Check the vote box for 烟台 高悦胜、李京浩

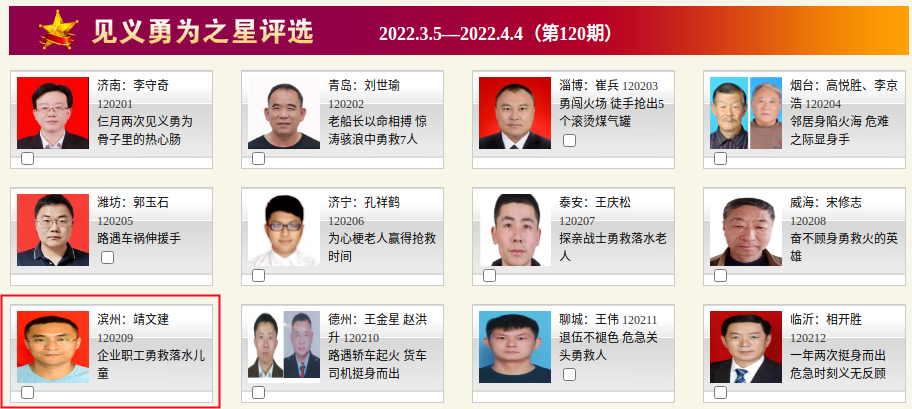[720, 158]
